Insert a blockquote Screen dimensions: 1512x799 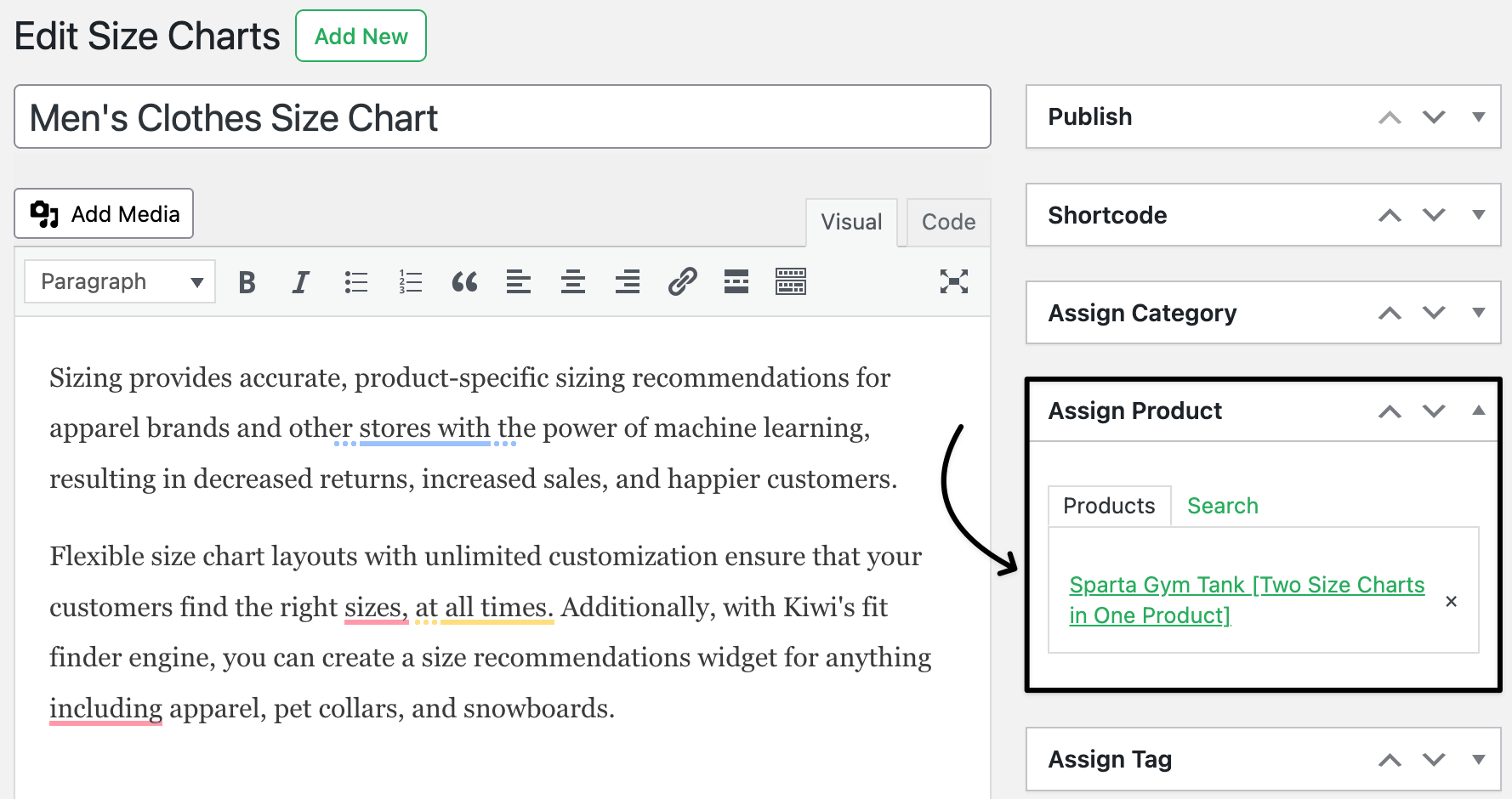[464, 282]
